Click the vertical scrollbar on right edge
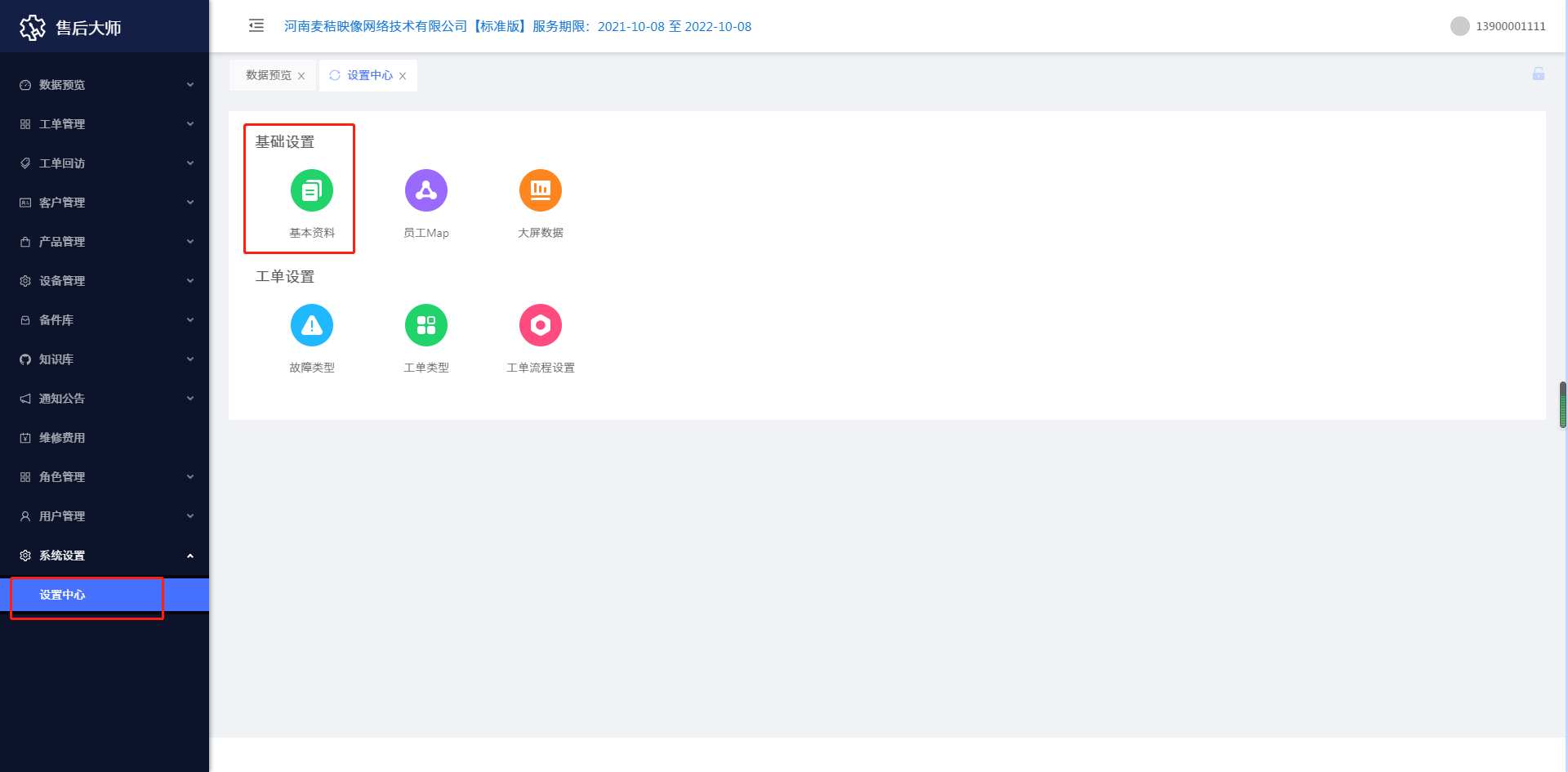This screenshot has height=772, width=1568. tap(1562, 404)
